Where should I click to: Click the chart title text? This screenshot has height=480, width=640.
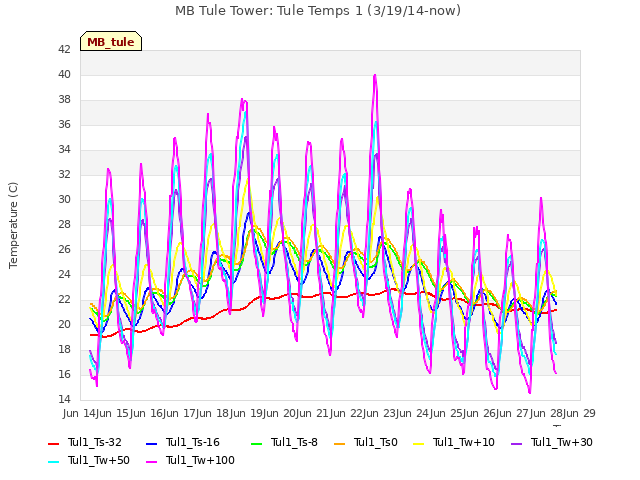(318, 11)
